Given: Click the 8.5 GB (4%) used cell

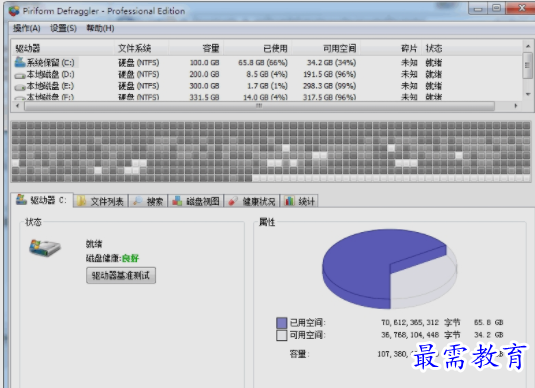Looking at the screenshot, I should 267,74.
